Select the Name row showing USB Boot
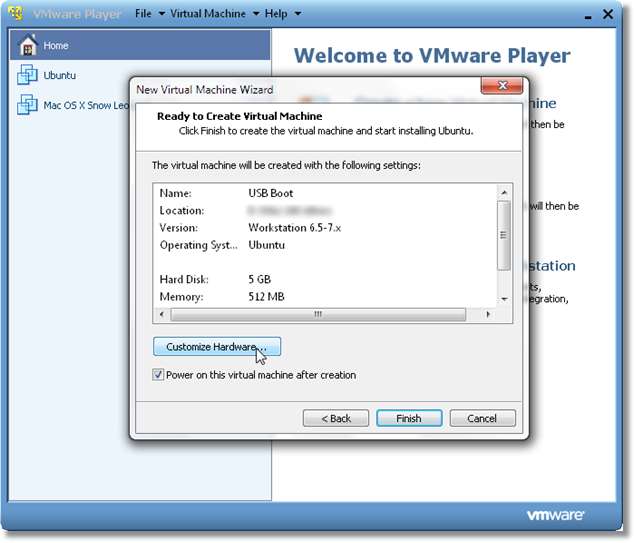635x543 pixels. [x=270, y=192]
